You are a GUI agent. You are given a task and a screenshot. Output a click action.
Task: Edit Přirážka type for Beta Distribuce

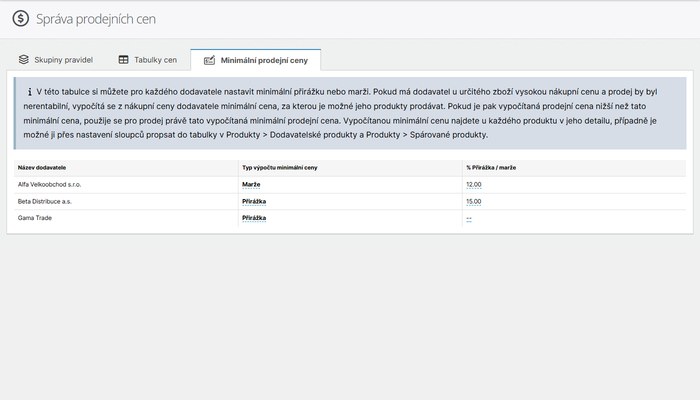(x=254, y=201)
